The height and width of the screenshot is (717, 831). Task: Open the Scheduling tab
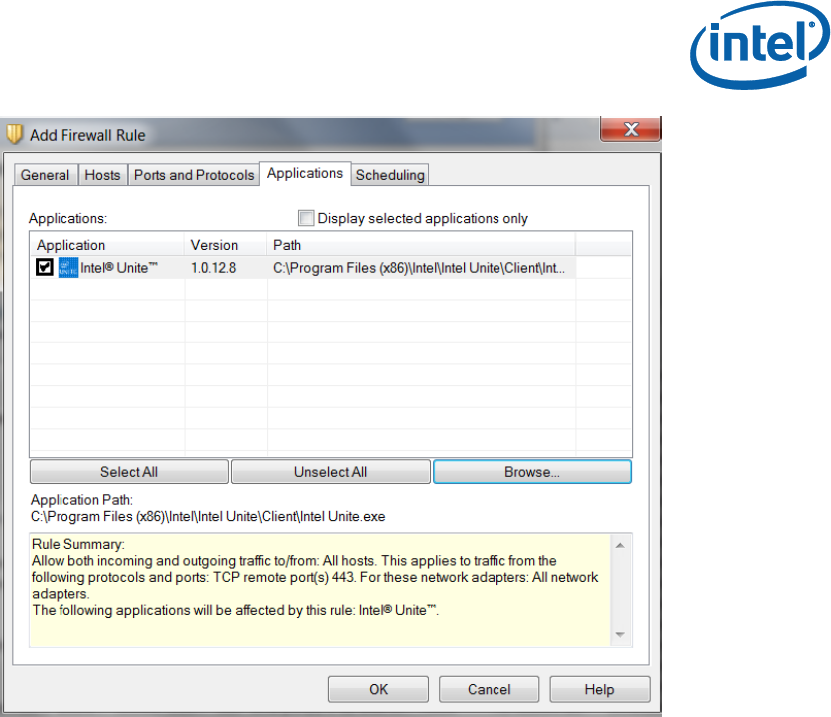point(390,175)
